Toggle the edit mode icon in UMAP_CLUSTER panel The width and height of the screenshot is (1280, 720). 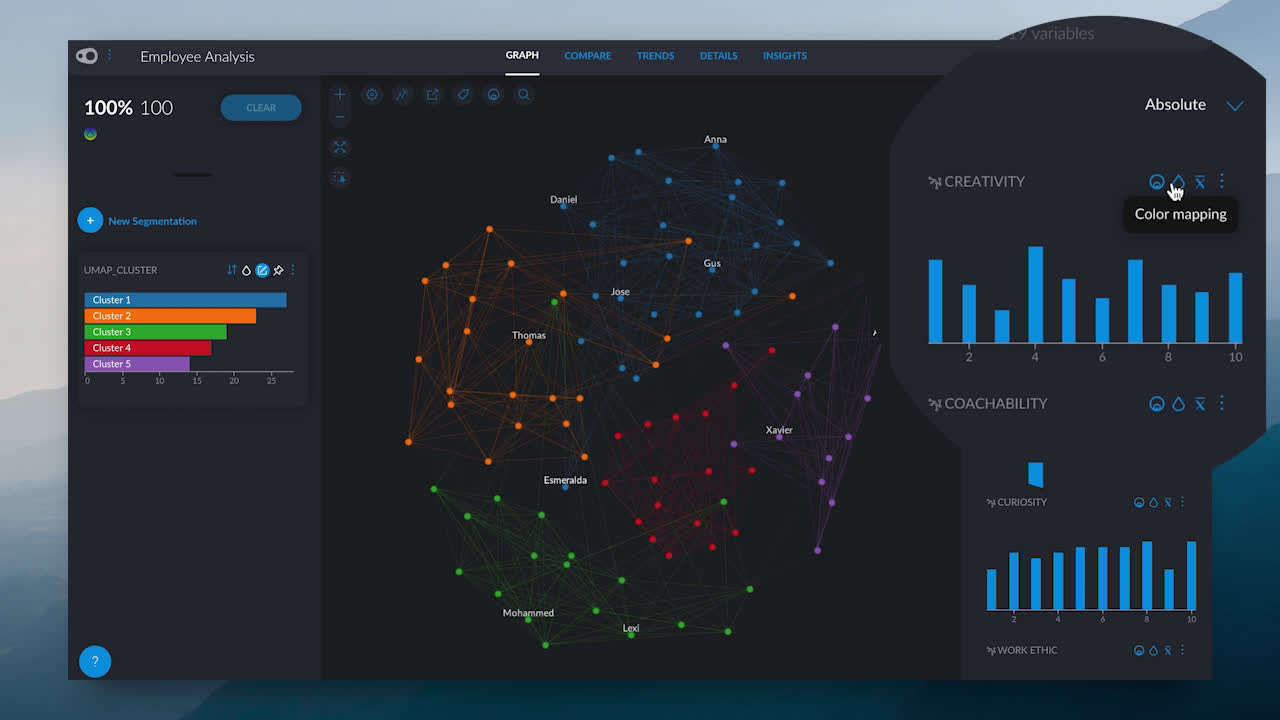pos(262,270)
